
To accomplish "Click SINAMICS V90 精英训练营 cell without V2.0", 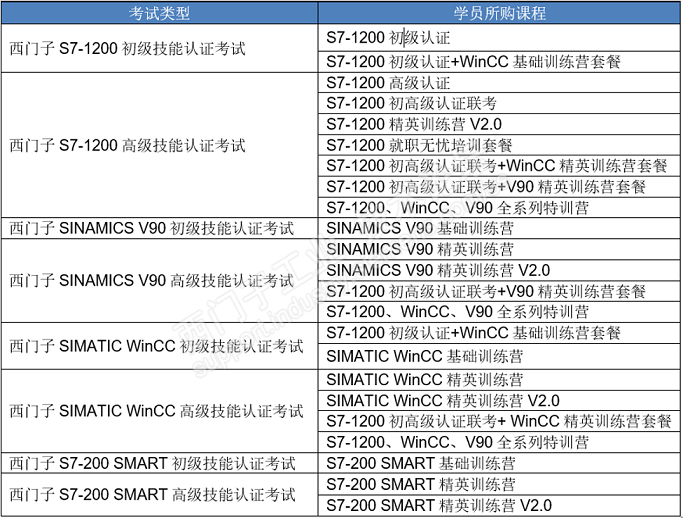I will [499, 249].
